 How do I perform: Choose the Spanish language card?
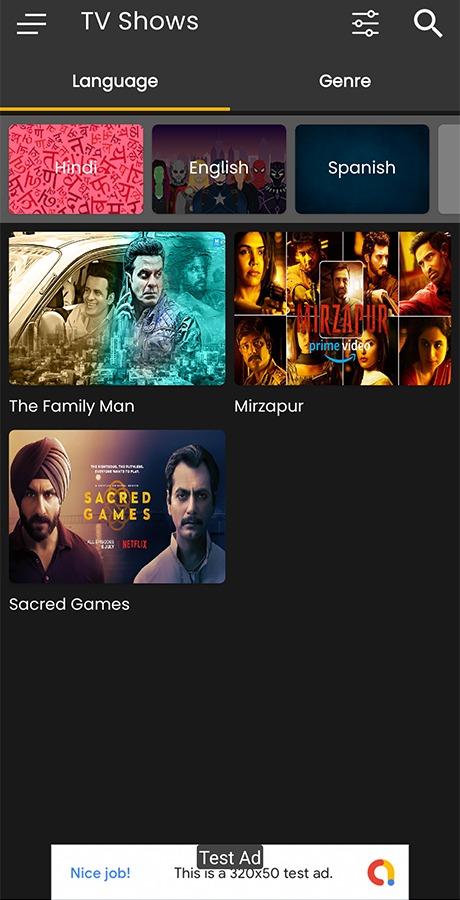pos(362,169)
